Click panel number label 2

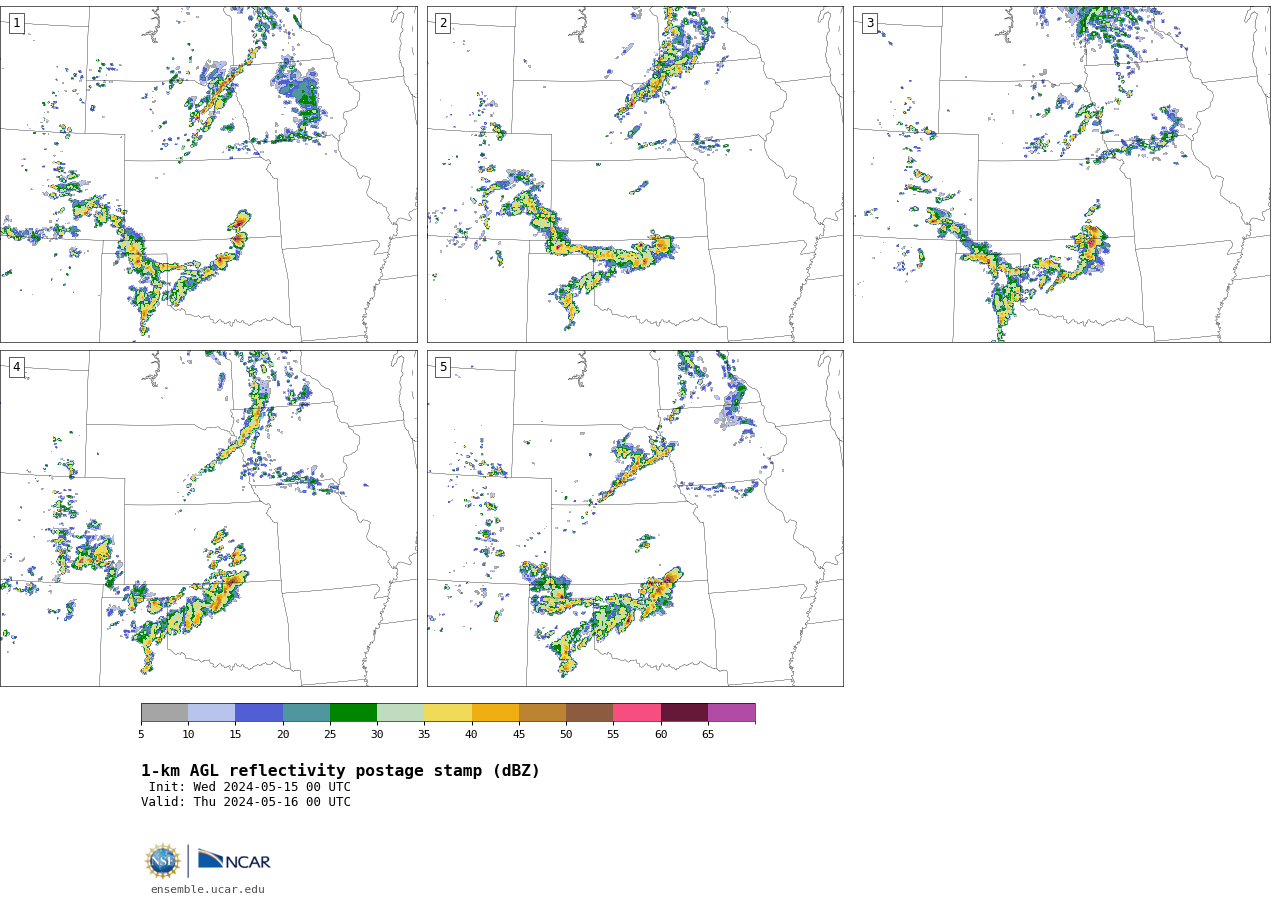point(443,23)
